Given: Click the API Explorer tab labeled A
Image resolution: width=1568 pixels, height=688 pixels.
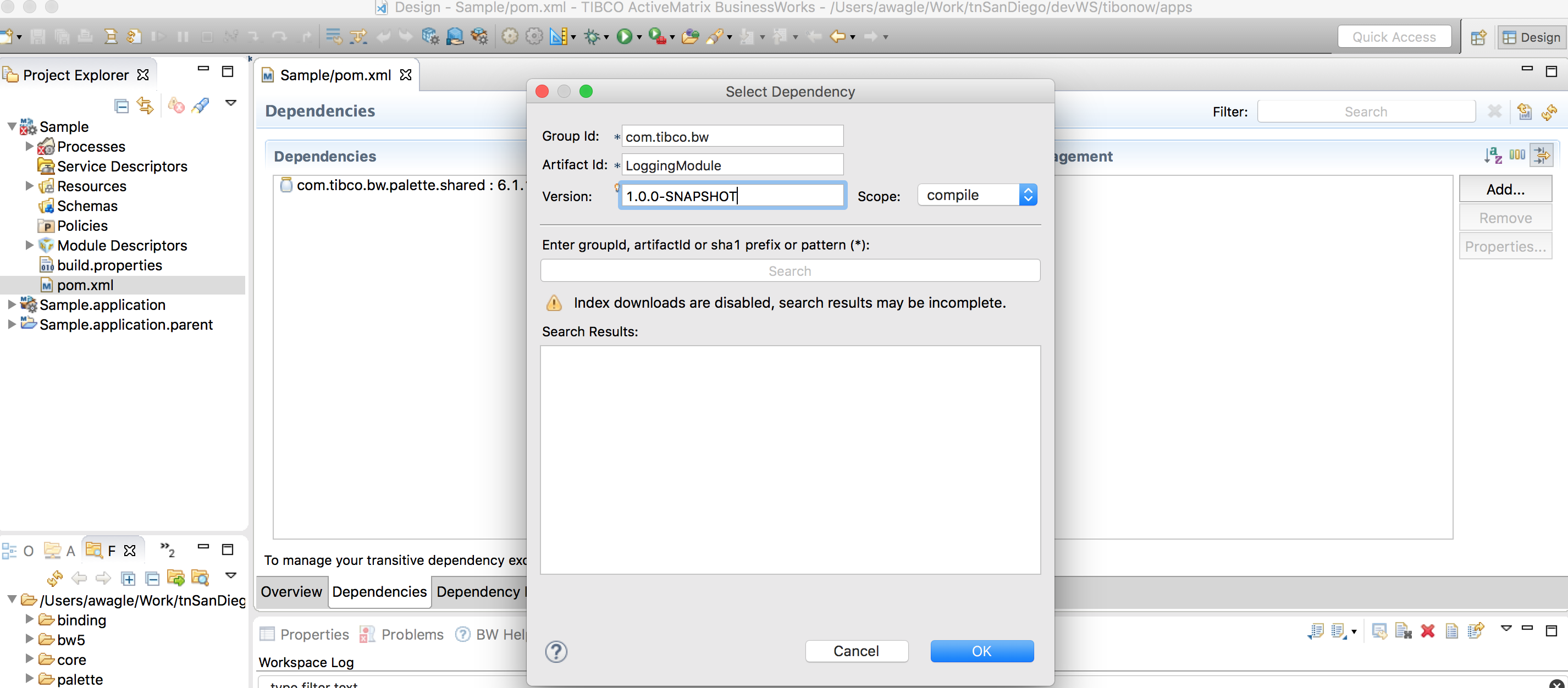Looking at the screenshot, I should (x=59, y=551).
